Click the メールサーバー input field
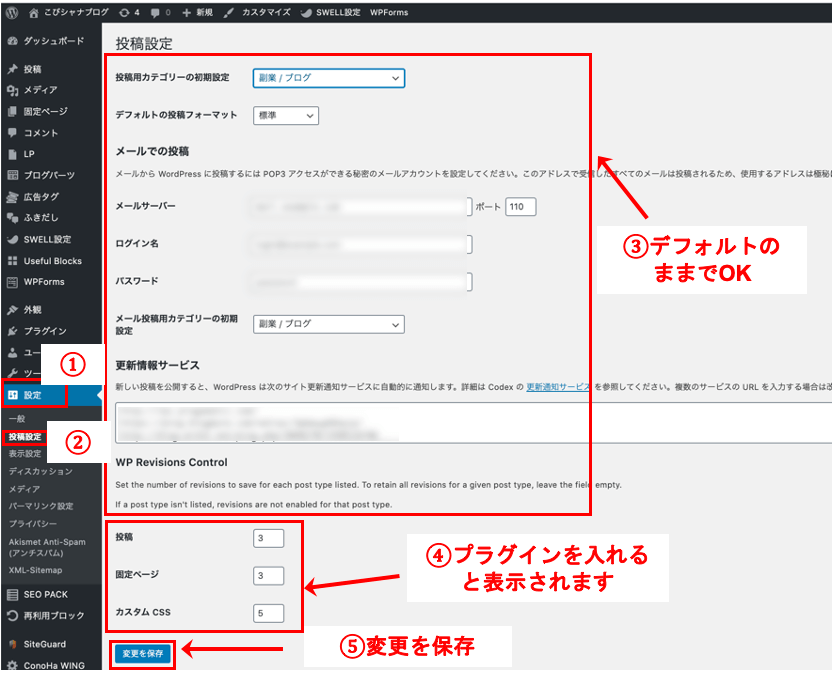Viewport: 832px width, 674px height. (x=360, y=207)
